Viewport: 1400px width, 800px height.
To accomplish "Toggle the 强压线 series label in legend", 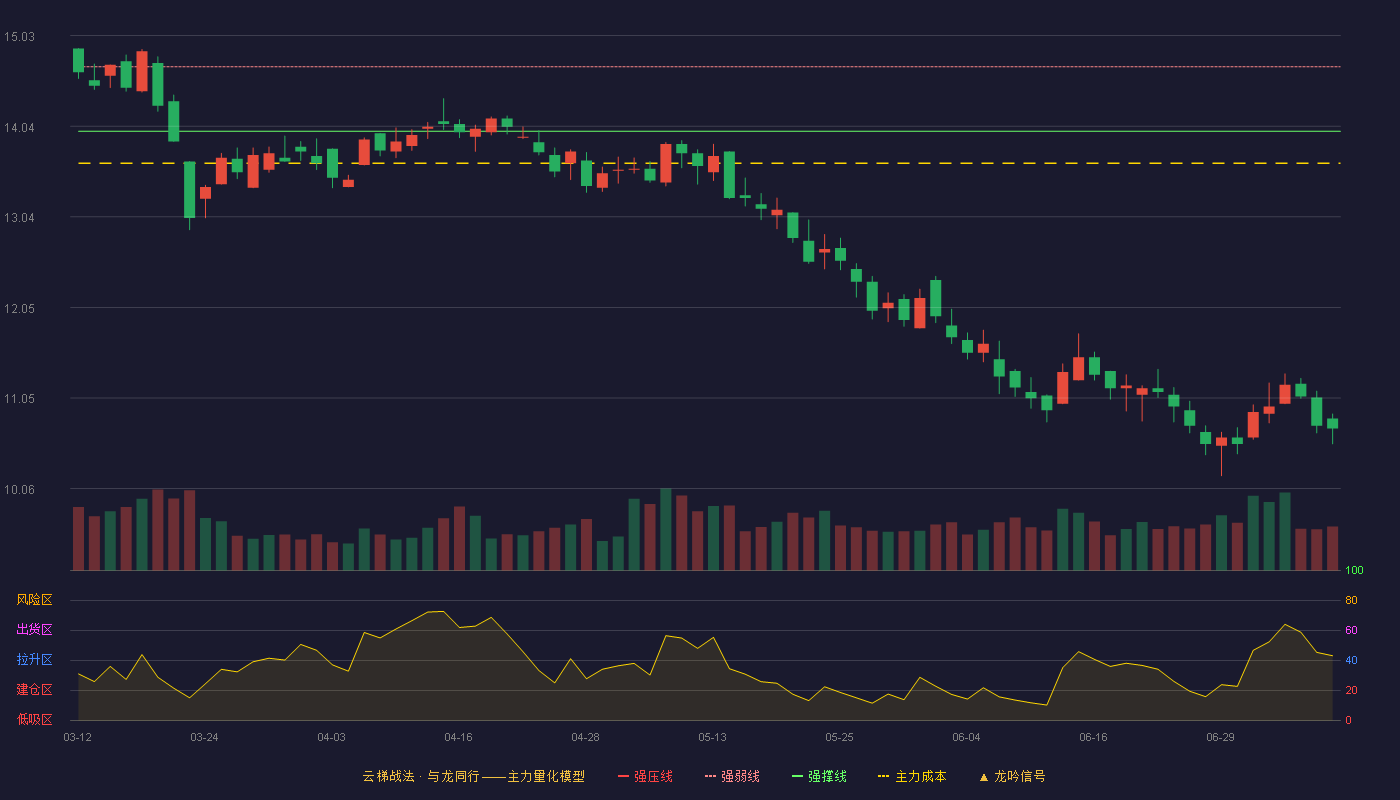I will click(x=653, y=776).
